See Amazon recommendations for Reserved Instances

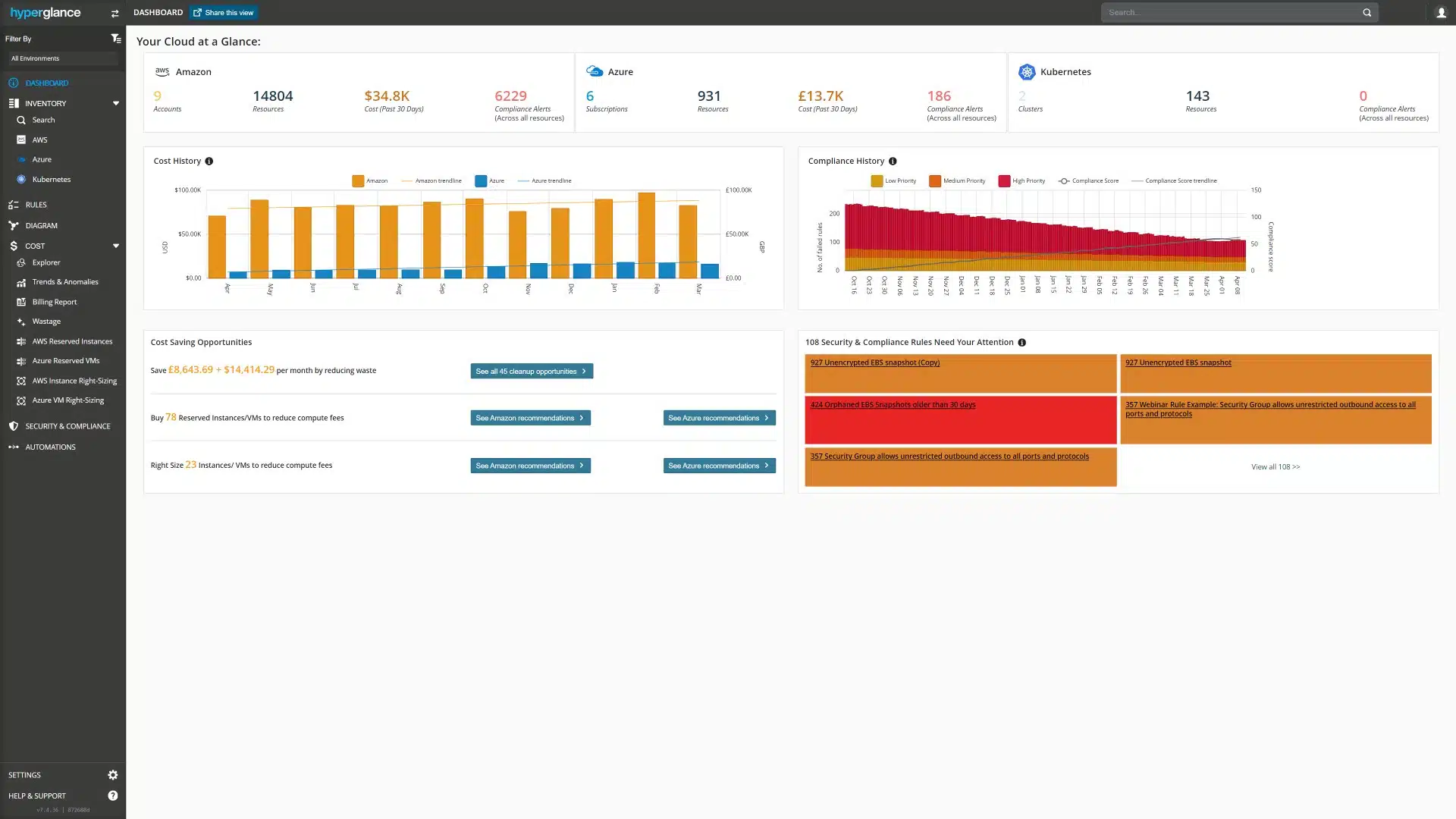pyautogui.click(x=530, y=418)
